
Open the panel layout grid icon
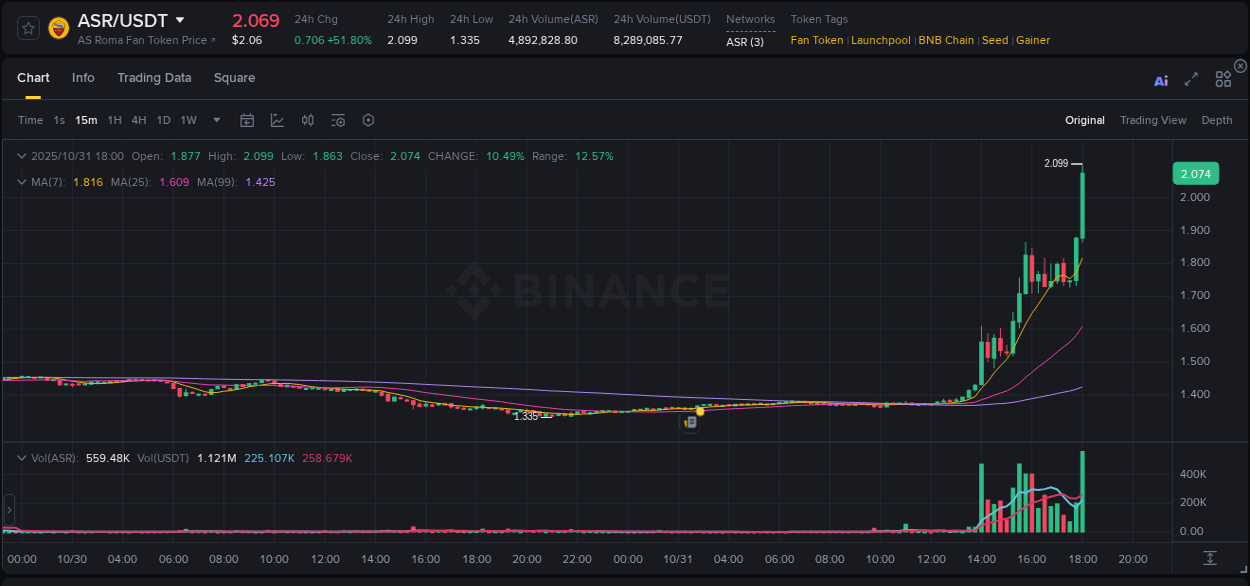1222,79
